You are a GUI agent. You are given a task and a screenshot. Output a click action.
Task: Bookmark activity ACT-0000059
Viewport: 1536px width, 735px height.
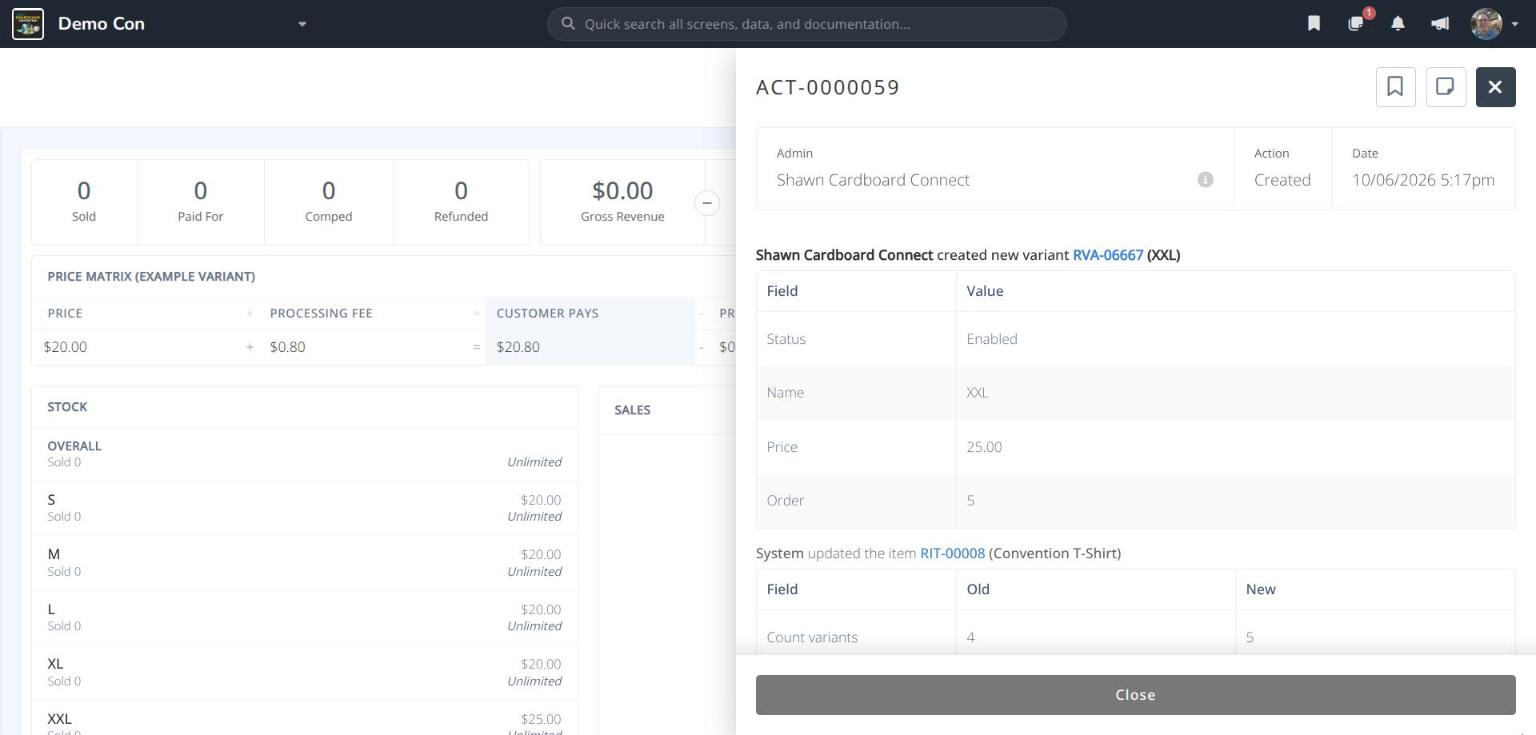pyautogui.click(x=1395, y=87)
